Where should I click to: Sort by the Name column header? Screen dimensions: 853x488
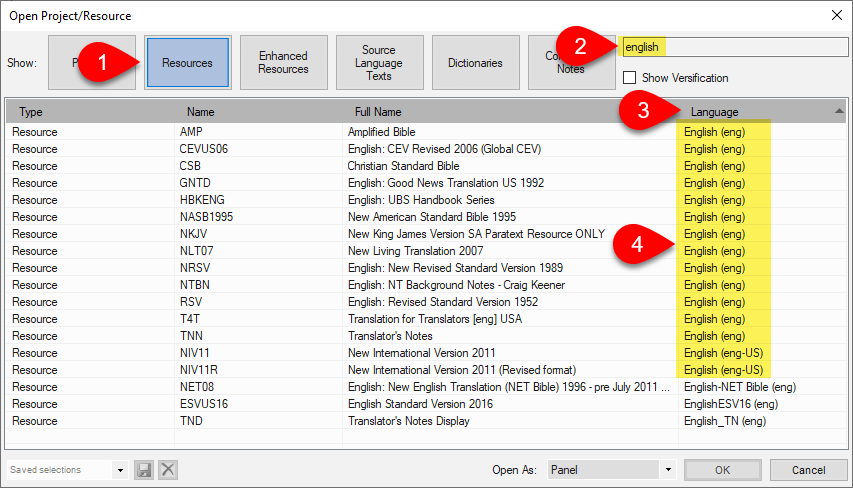[x=200, y=112]
